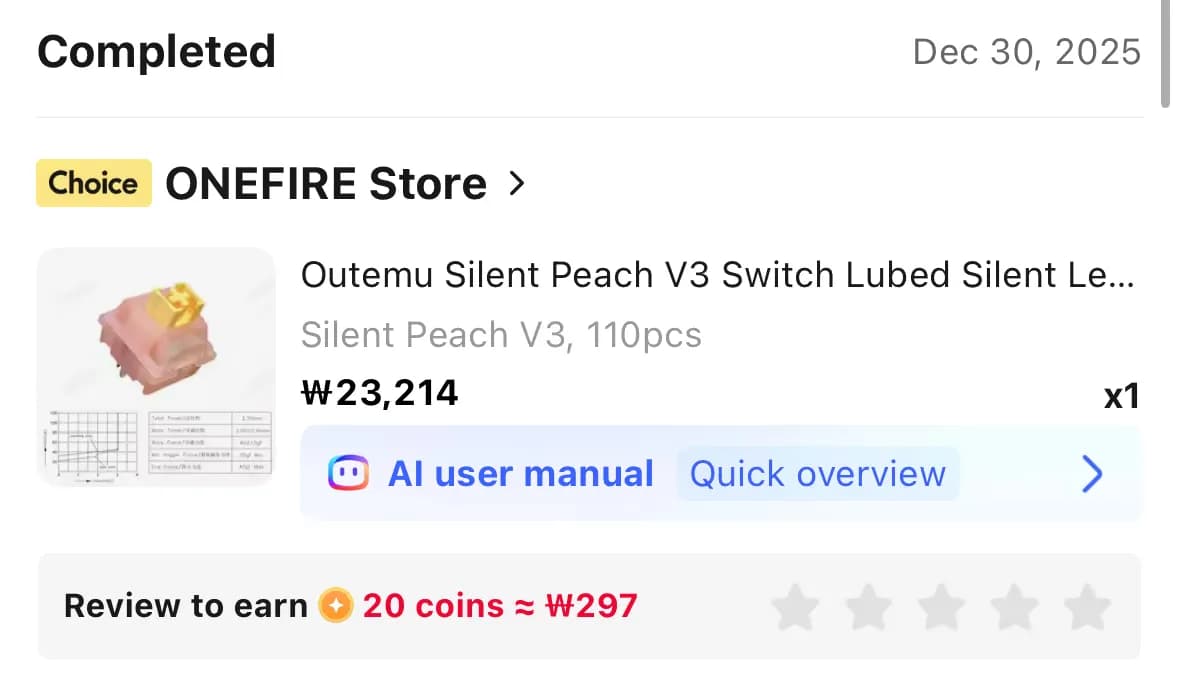
Task: Click the gold coin icon
Action: [335, 605]
